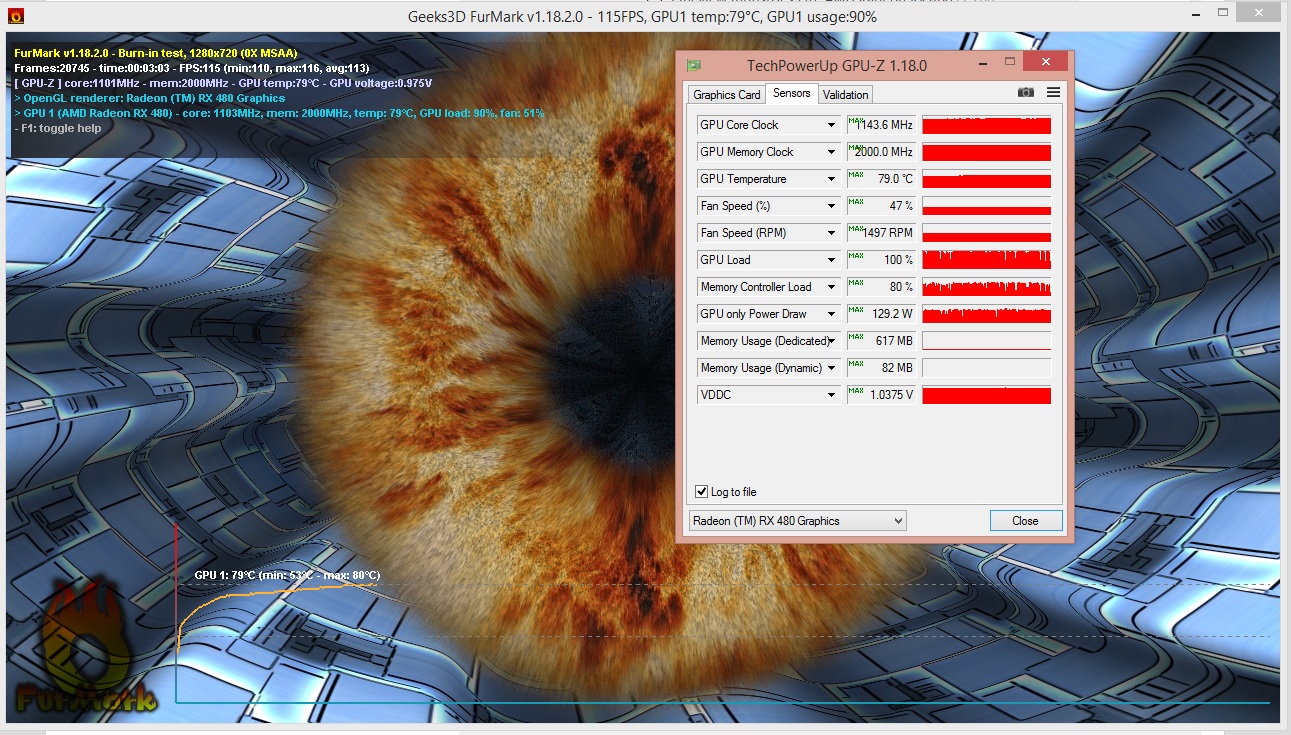This screenshot has width=1291, height=735.
Task: Click the 1.0375 V VDDC value
Action: (881, 395)
